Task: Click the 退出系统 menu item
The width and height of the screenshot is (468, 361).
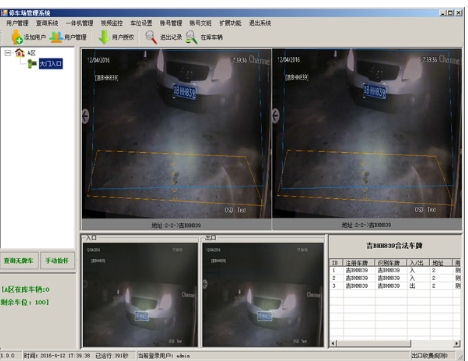Action: 260,23
